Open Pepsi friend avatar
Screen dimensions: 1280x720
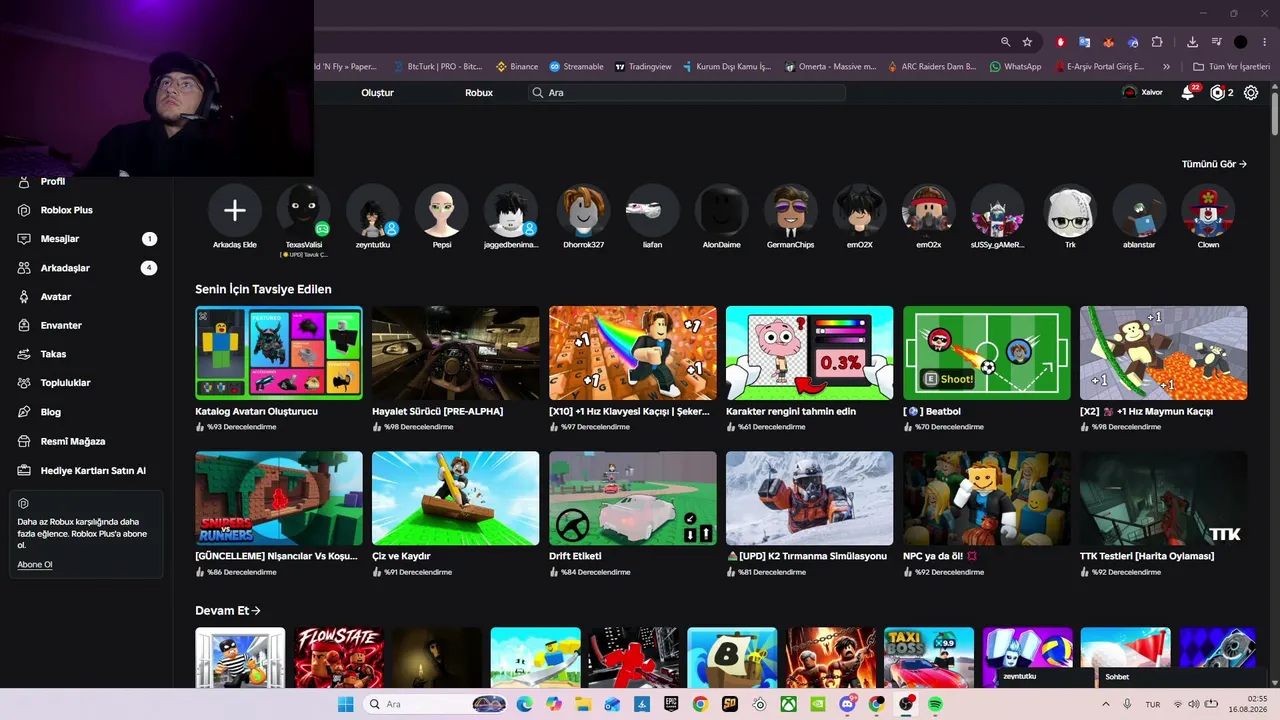coord(442,210)
